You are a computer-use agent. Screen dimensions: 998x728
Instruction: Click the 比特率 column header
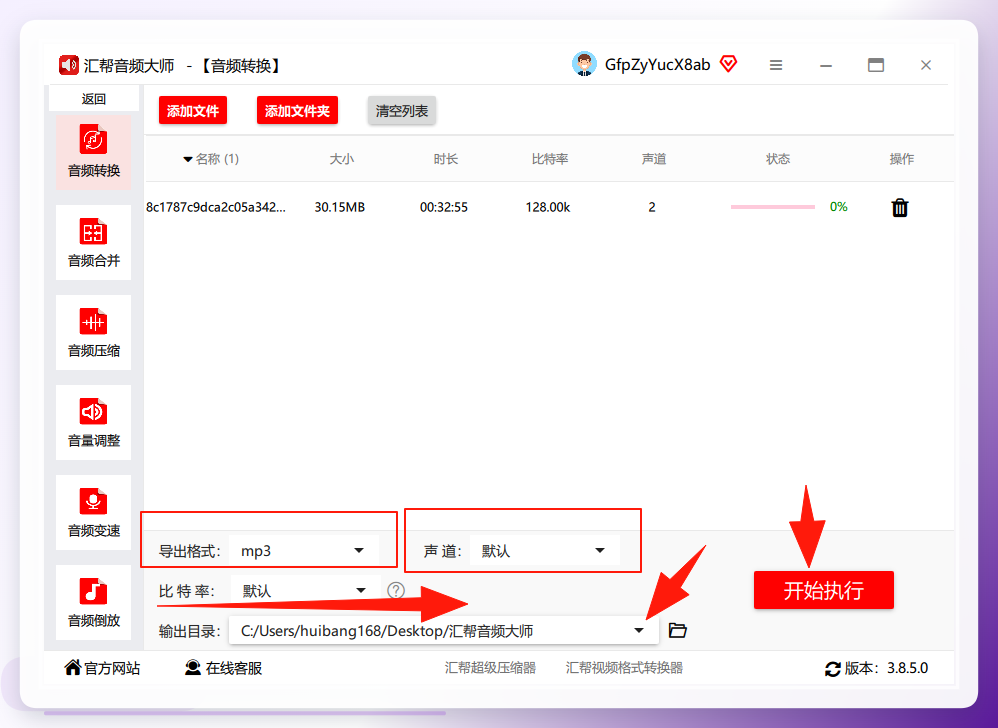pos(550,159)
